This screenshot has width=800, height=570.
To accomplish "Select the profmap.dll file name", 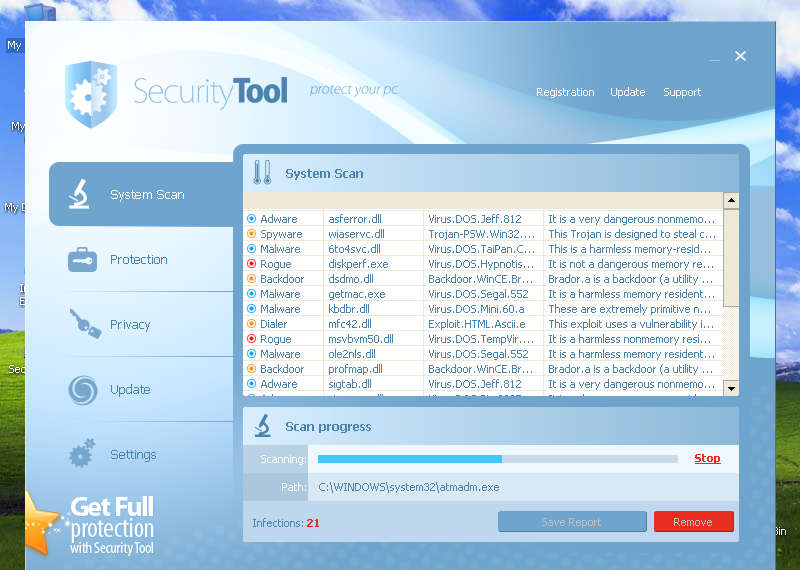I will tap(355, 369).
